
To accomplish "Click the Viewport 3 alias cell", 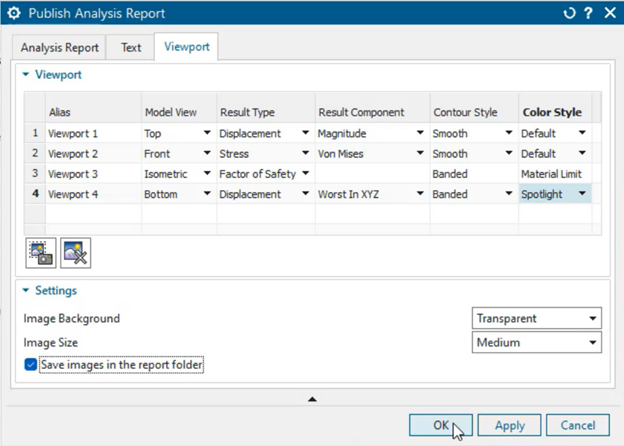I will click(94, 173).
